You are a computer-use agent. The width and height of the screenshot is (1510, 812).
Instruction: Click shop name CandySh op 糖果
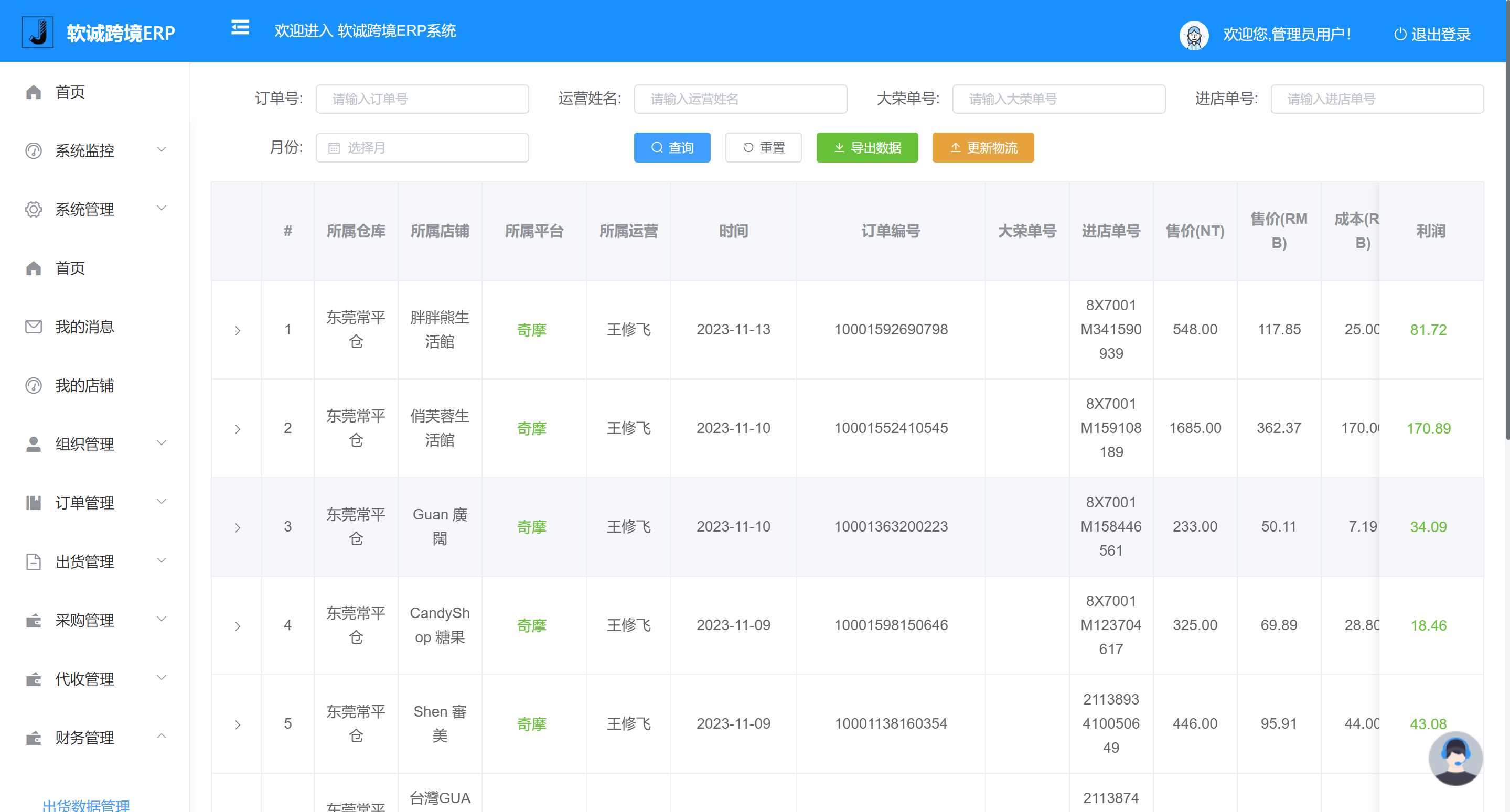[440, 625]
